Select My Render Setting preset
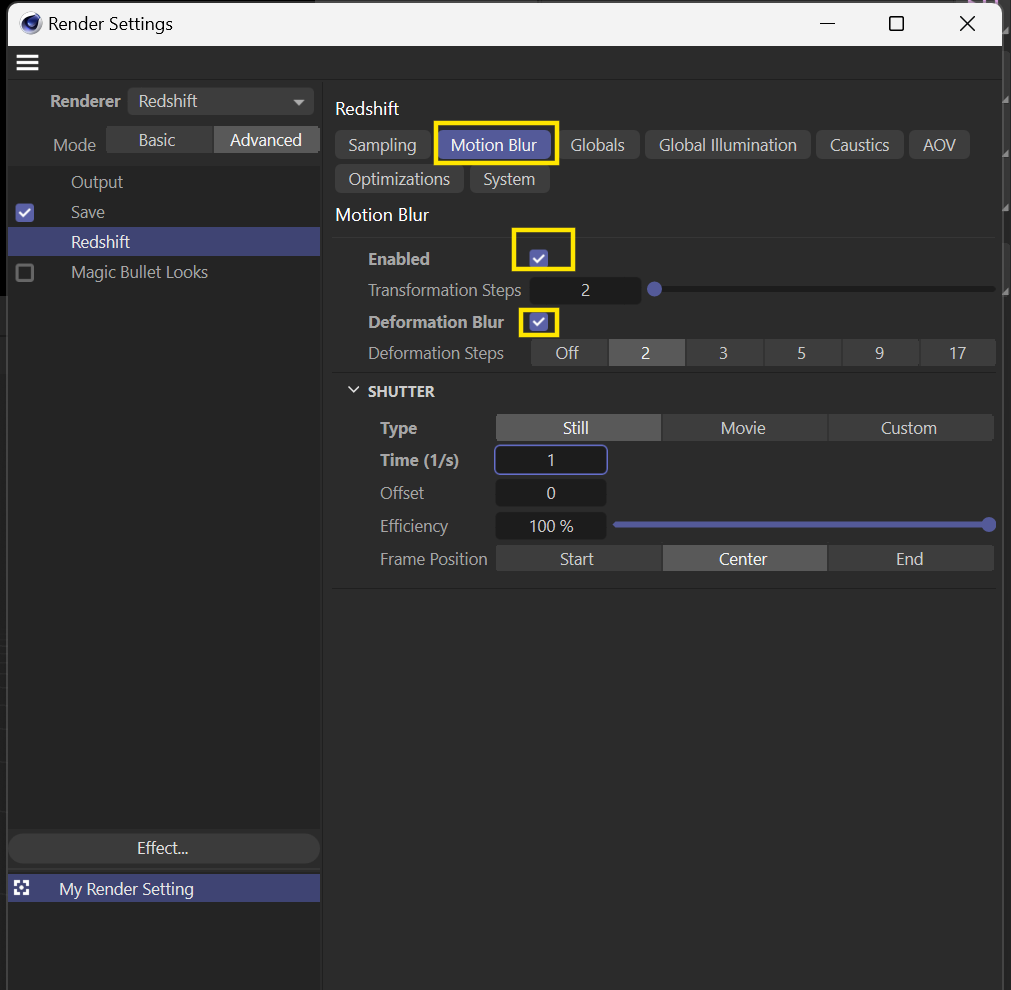The width and height of the screenshot is (1011, 990). coord(164,889)
